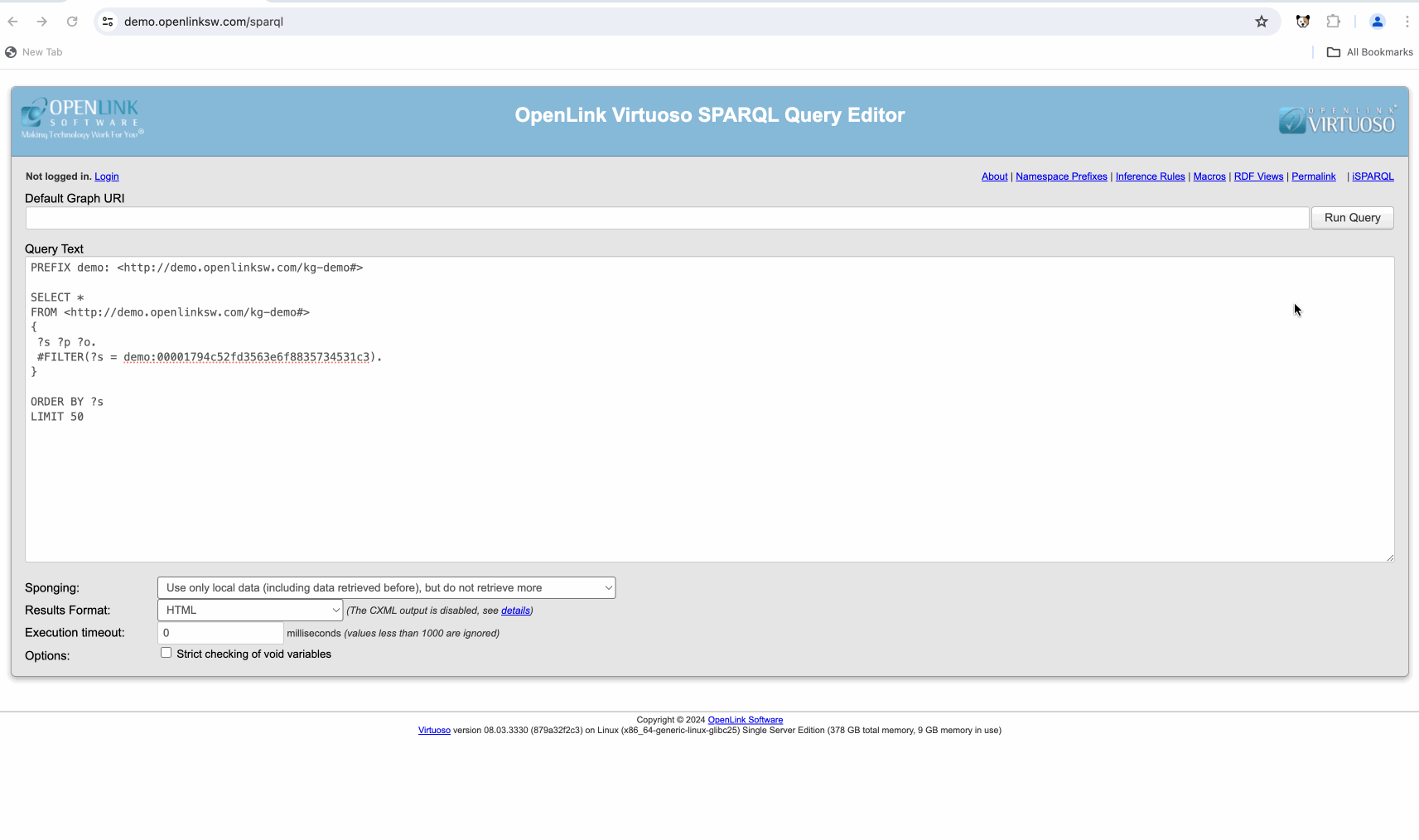The image size is (1419, 840).
Task: Click the page title heading text
Action: coord(710,115)
